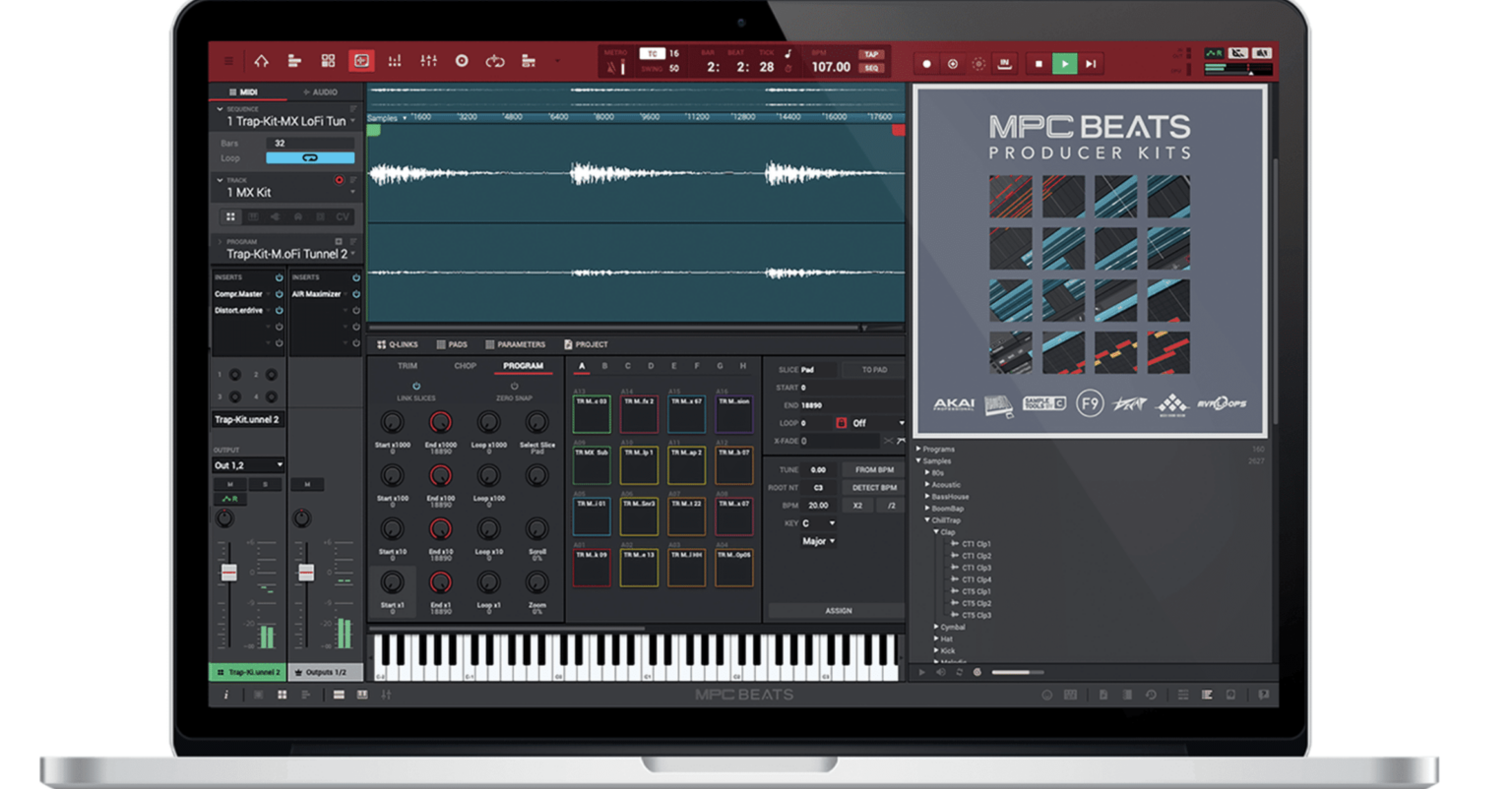
Task: Toggle Link Slices in the Program section
Action: pos(416,386)
